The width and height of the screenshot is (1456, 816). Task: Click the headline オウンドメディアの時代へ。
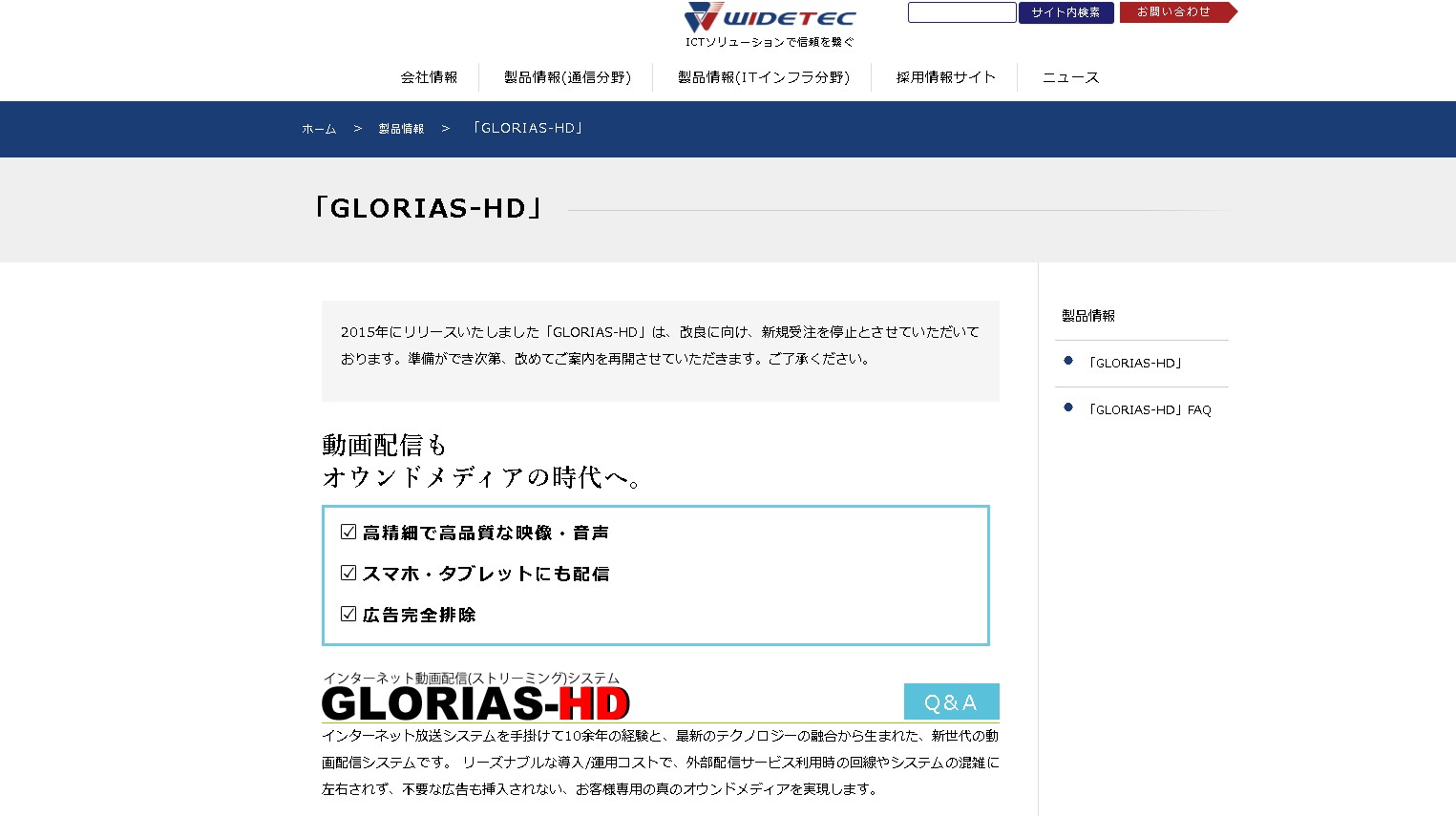482,477
